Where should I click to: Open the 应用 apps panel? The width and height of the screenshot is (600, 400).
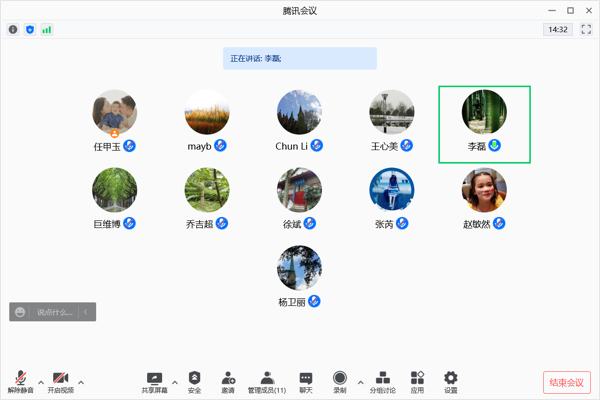pos(417,381)
